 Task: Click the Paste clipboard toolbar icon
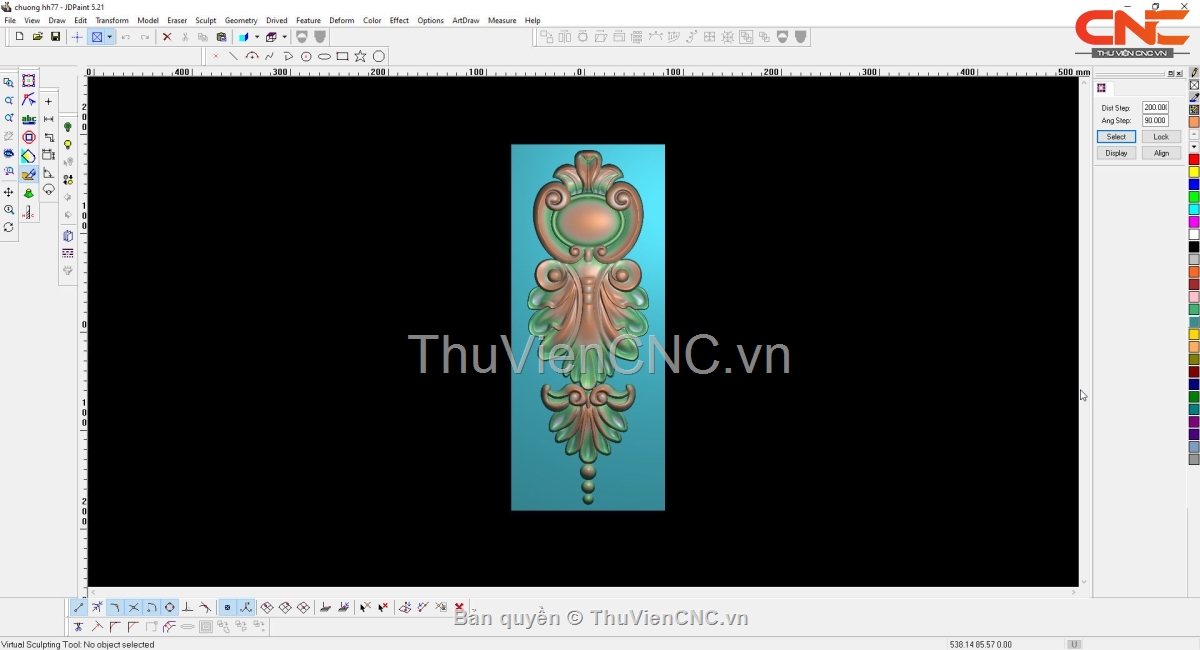[221, 37]
